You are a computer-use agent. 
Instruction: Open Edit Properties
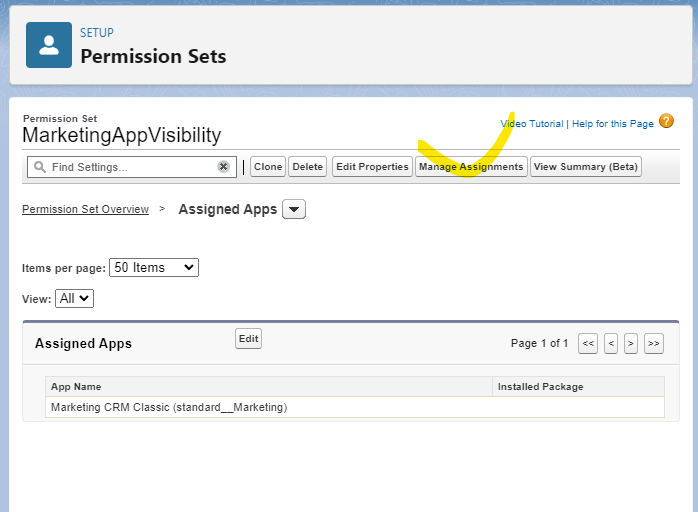point(372,167)
